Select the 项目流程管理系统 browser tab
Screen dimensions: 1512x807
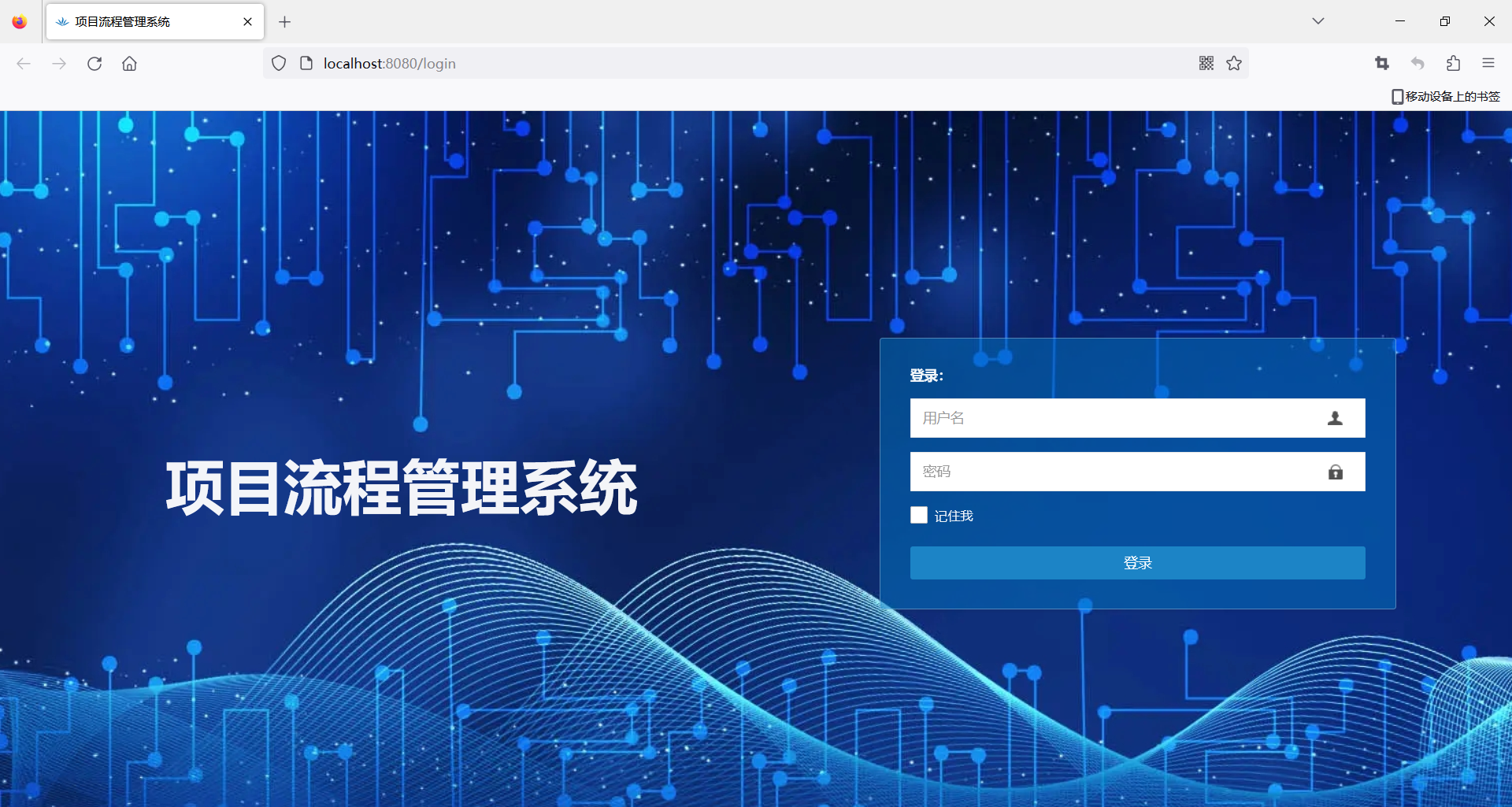tap(155, 21)
